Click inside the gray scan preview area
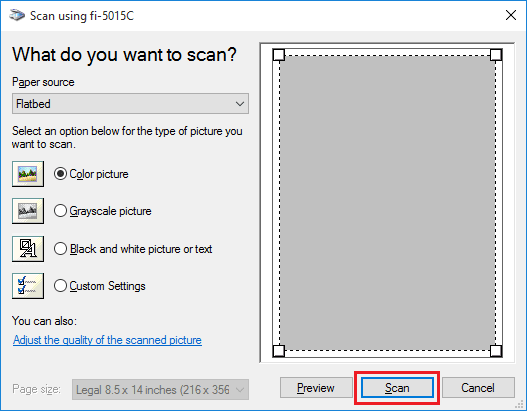The height and width of the screenshot is (411, 527). [x=387, y=203]
